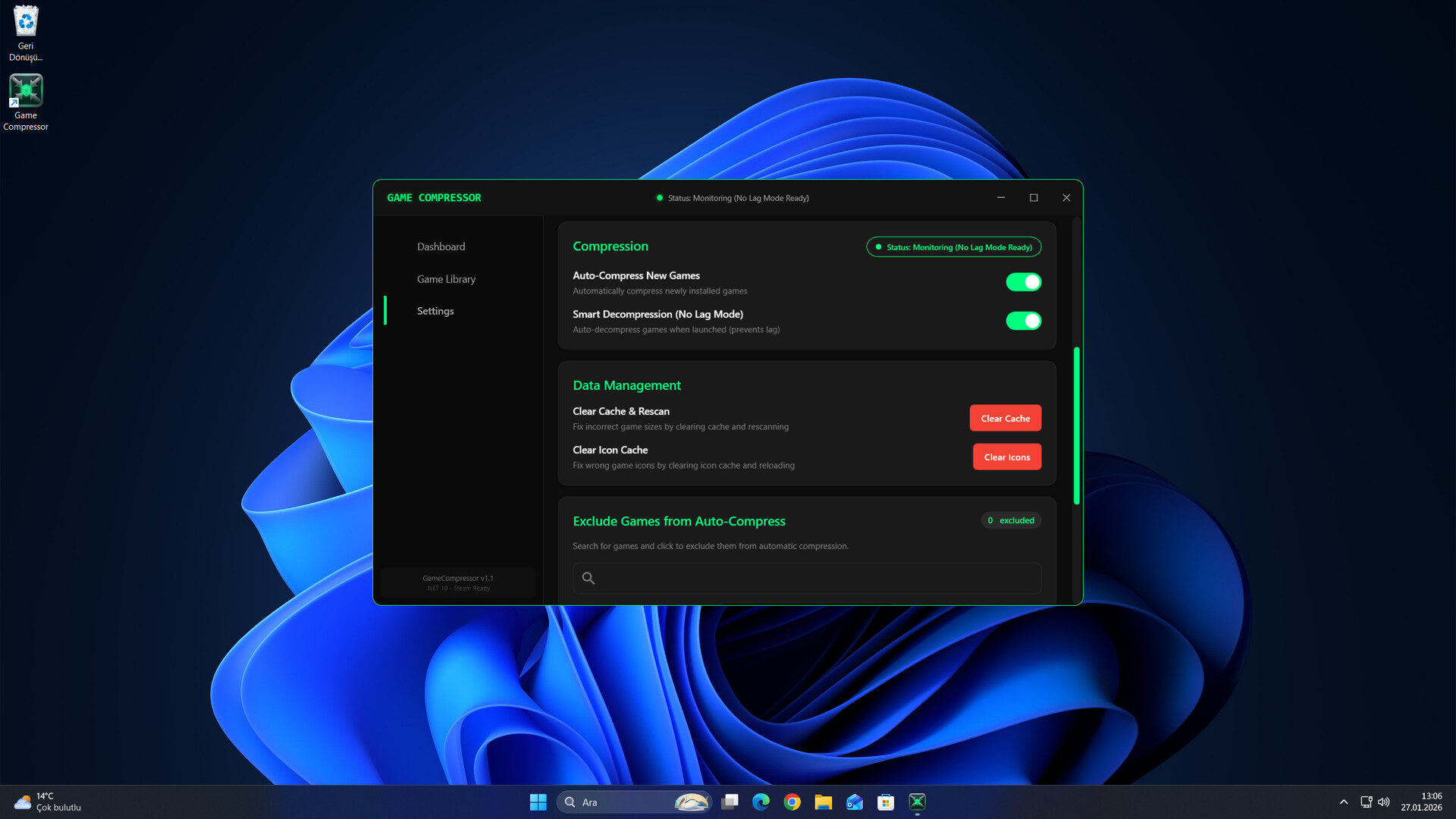Open Microsoft Edge from the taskbar
Screen dimensions: 1456x819
[x=761, y=802]
